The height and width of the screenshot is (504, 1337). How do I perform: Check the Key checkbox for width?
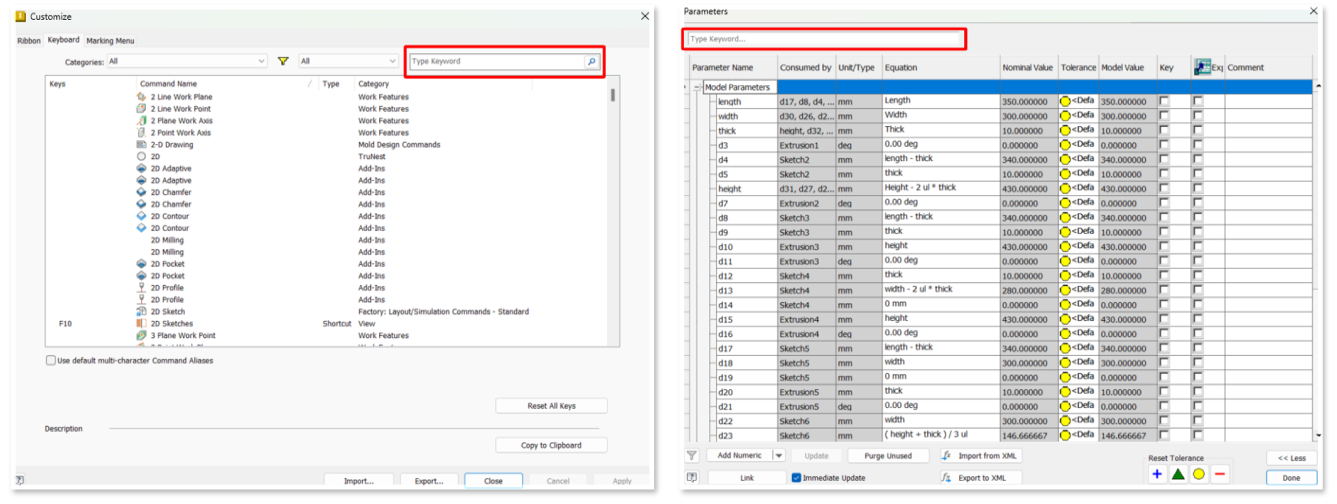(1164, 116)
